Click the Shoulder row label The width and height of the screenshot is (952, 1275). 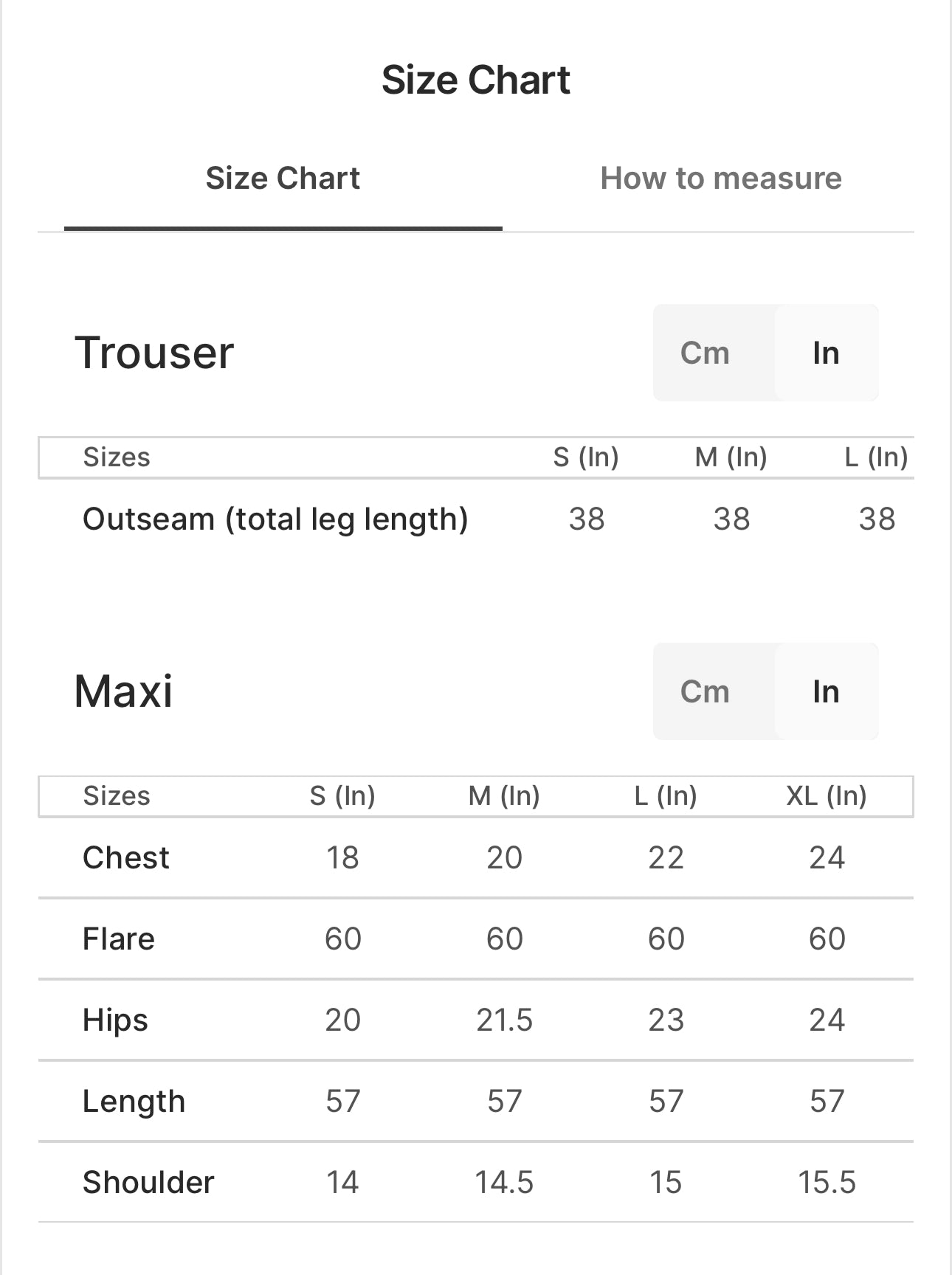pyautogui.click(x=148, y=1182)
